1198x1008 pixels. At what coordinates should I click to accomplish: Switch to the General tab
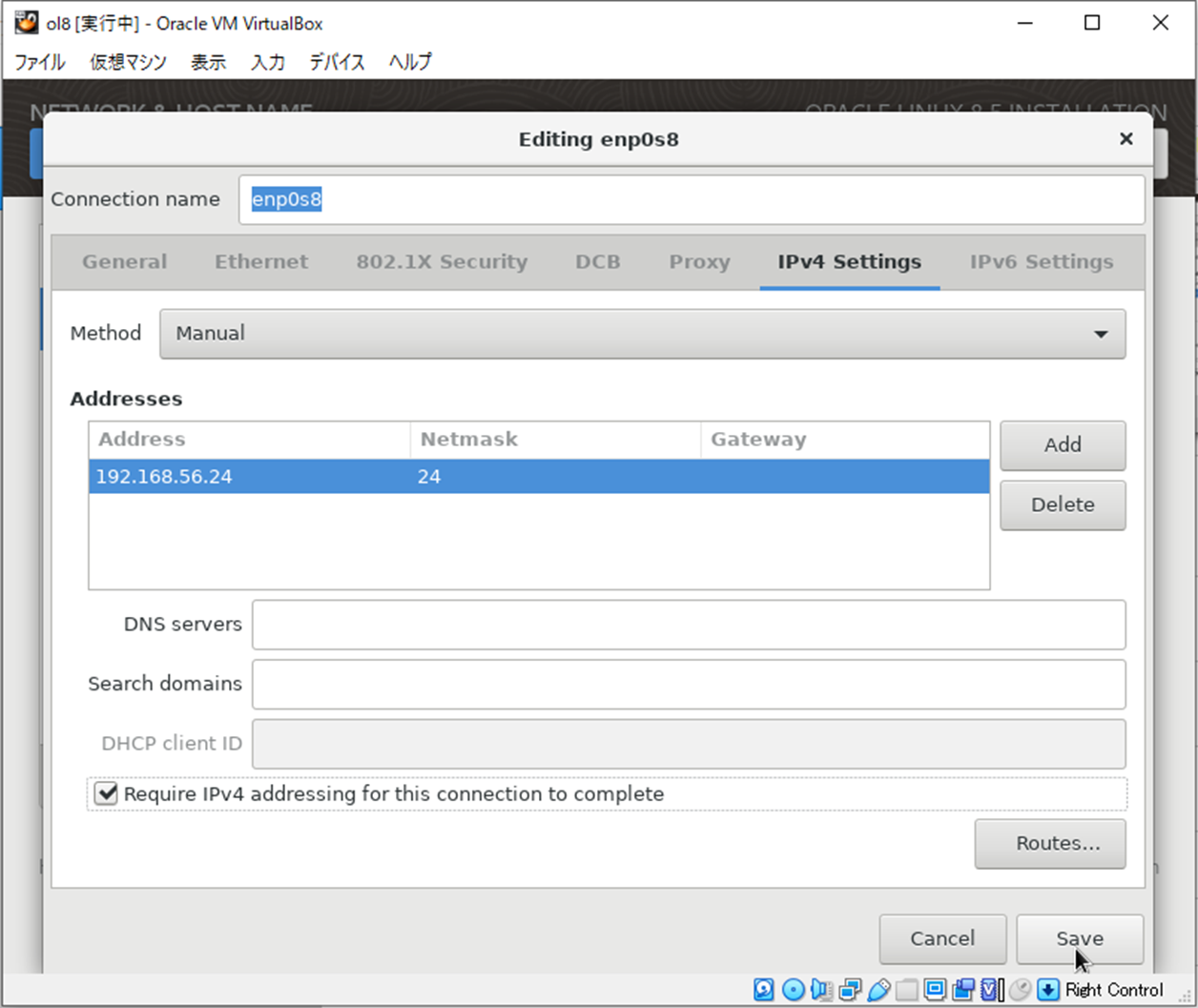(x=124, y=262)
